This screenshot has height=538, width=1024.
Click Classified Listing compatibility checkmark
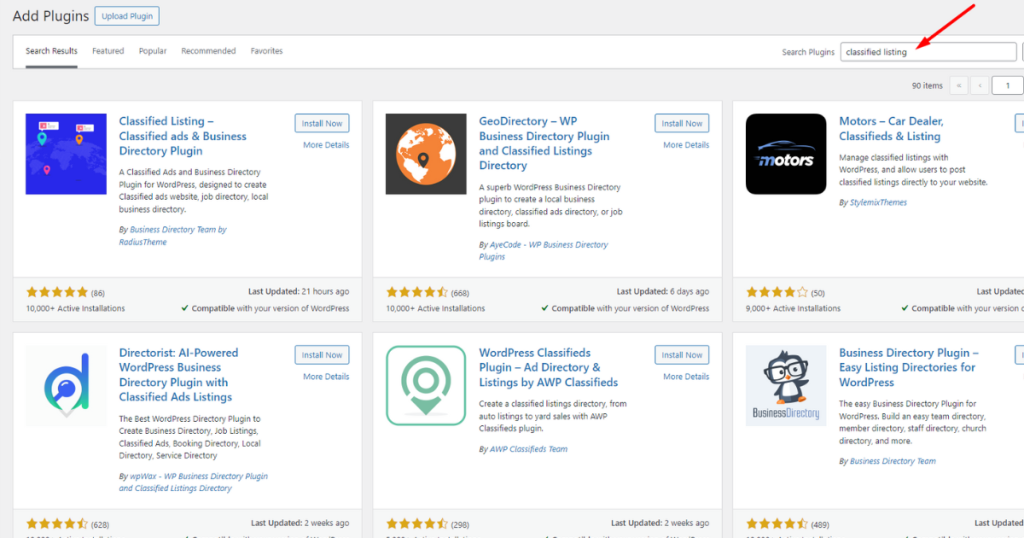pos(185,308)
